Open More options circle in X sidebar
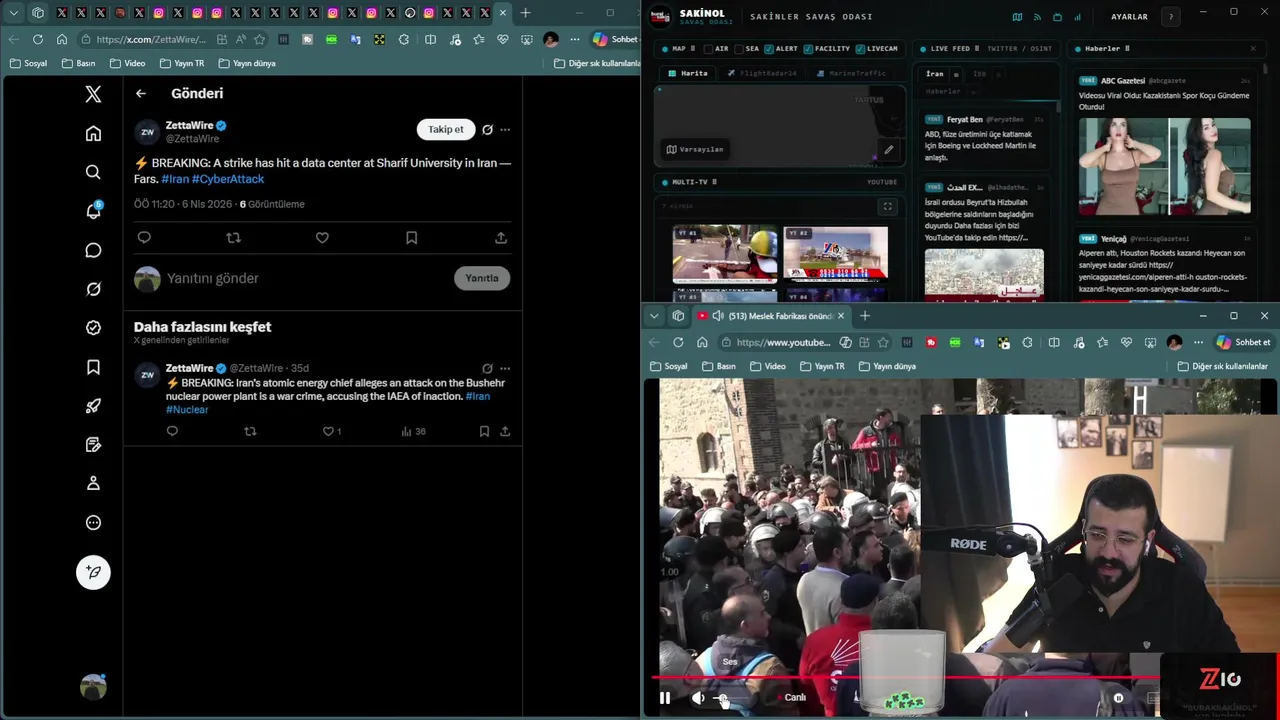The image size is (1280, 720). pos(93,522)
